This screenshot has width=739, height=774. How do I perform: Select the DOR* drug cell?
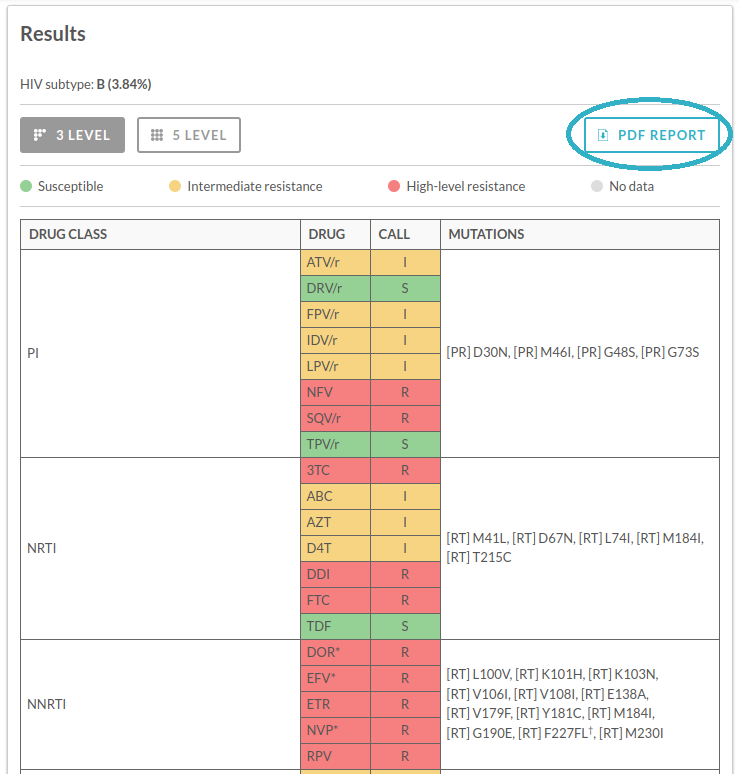(335, 653)
